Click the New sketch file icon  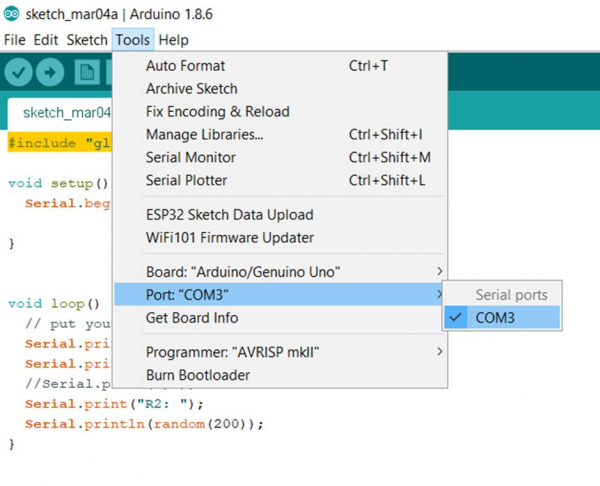coord(88,72)
